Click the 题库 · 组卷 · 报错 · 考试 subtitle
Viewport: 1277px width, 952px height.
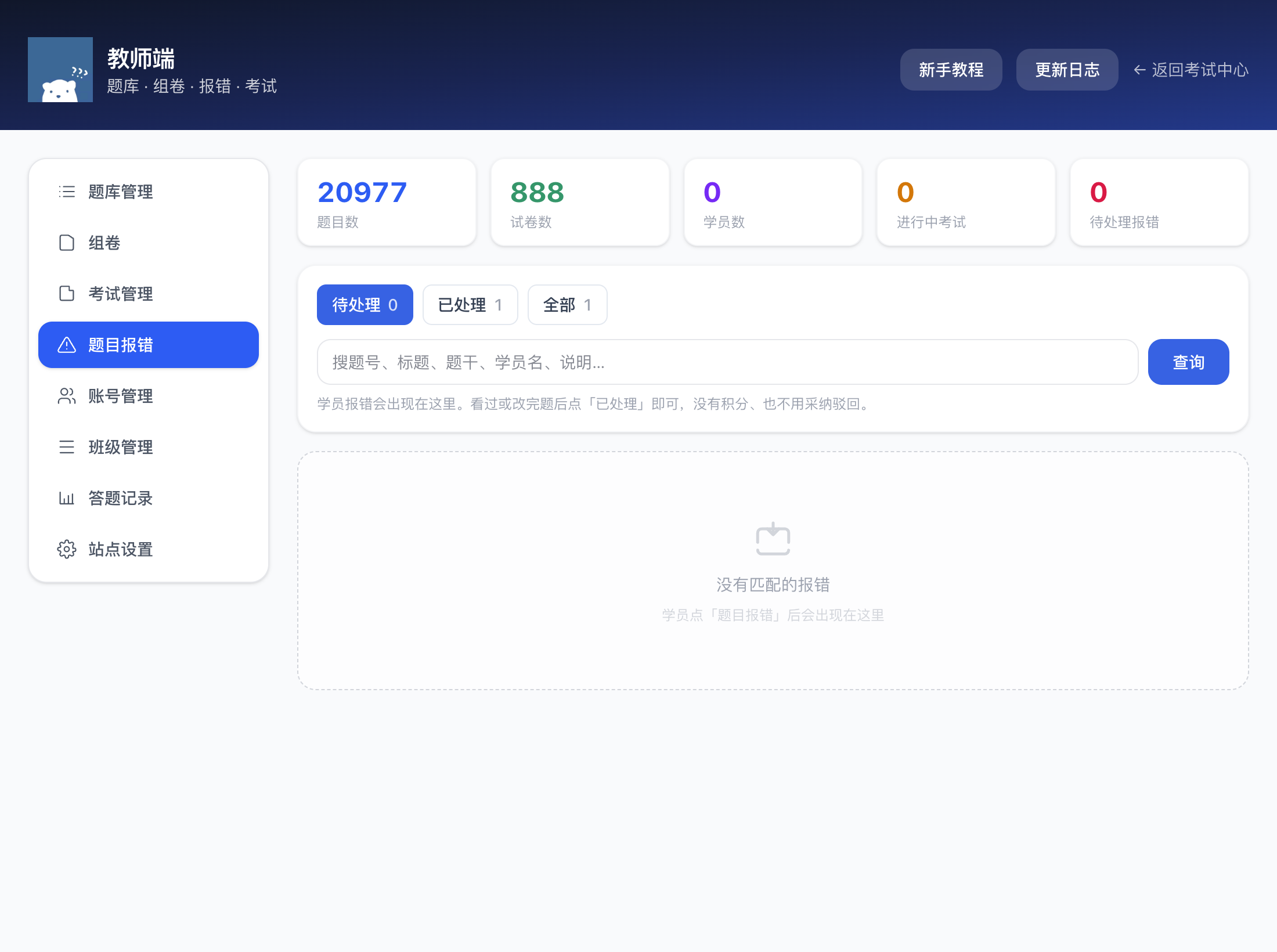click(192, 86)
